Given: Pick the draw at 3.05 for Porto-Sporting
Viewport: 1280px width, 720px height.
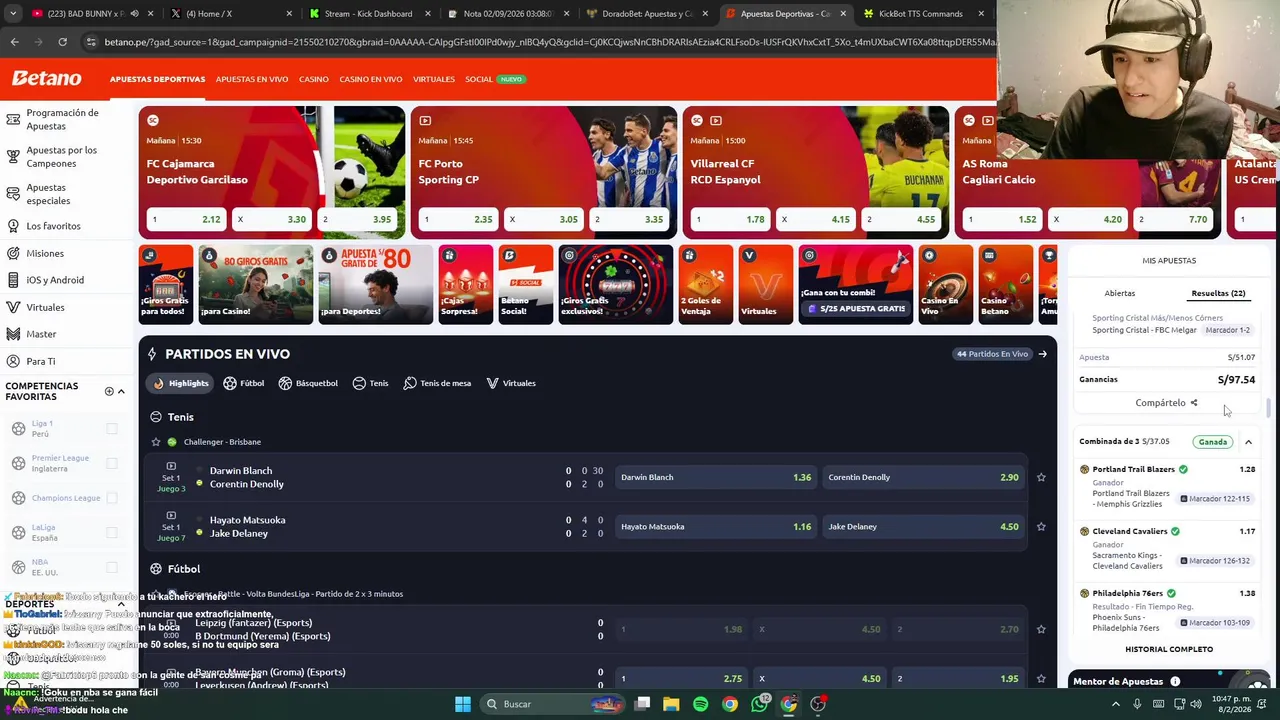Looking at the screenshot, I should 545,219.
